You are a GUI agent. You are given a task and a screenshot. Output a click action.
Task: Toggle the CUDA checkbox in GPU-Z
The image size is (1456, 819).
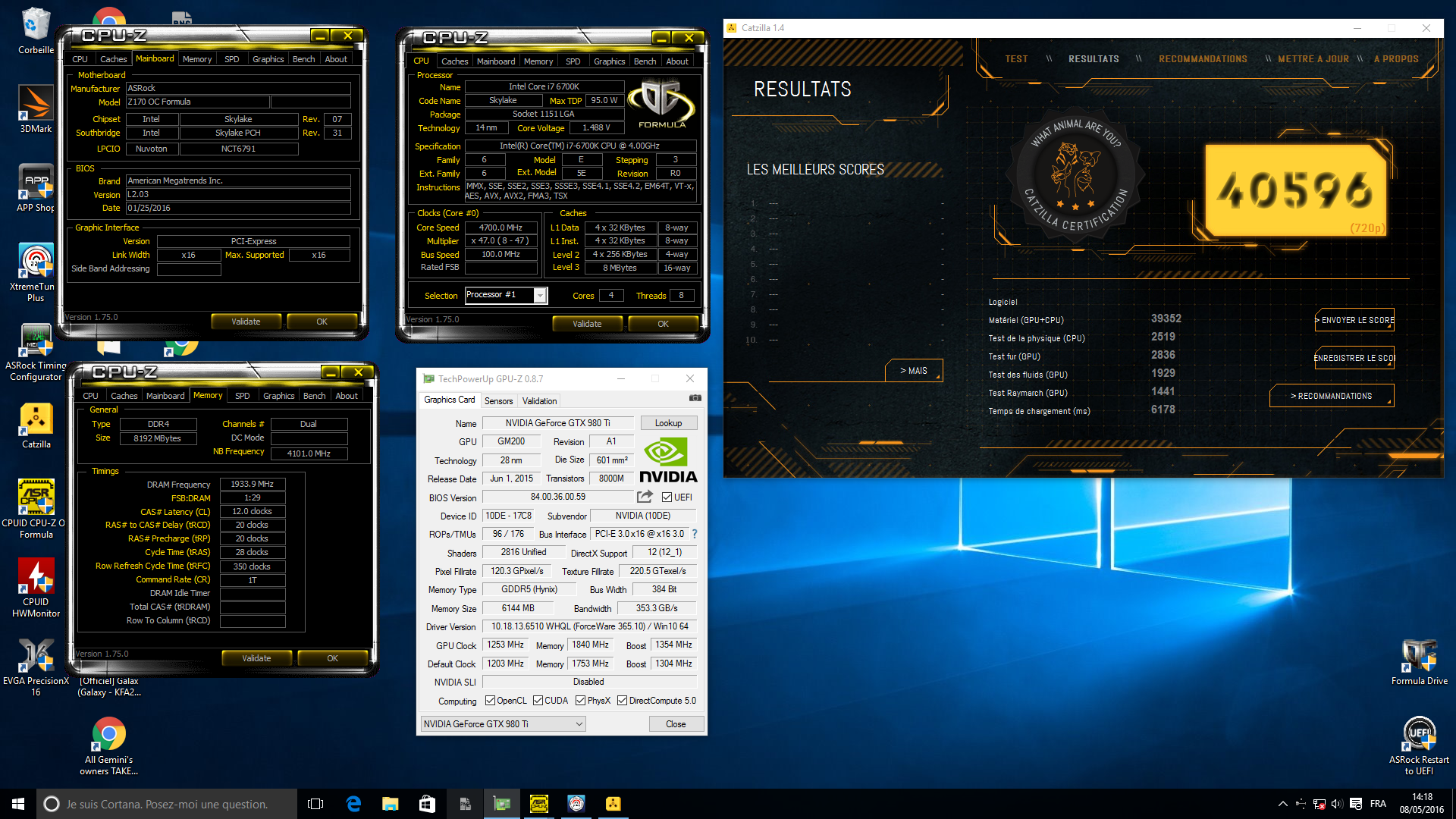538,701
